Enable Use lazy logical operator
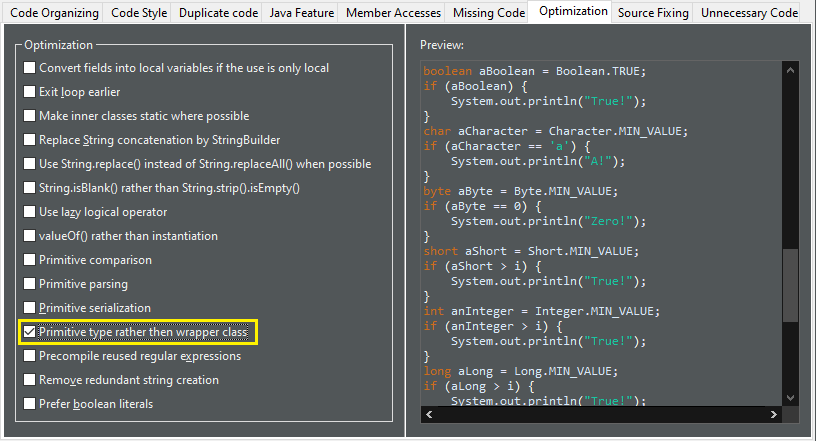 coord(30,212)
